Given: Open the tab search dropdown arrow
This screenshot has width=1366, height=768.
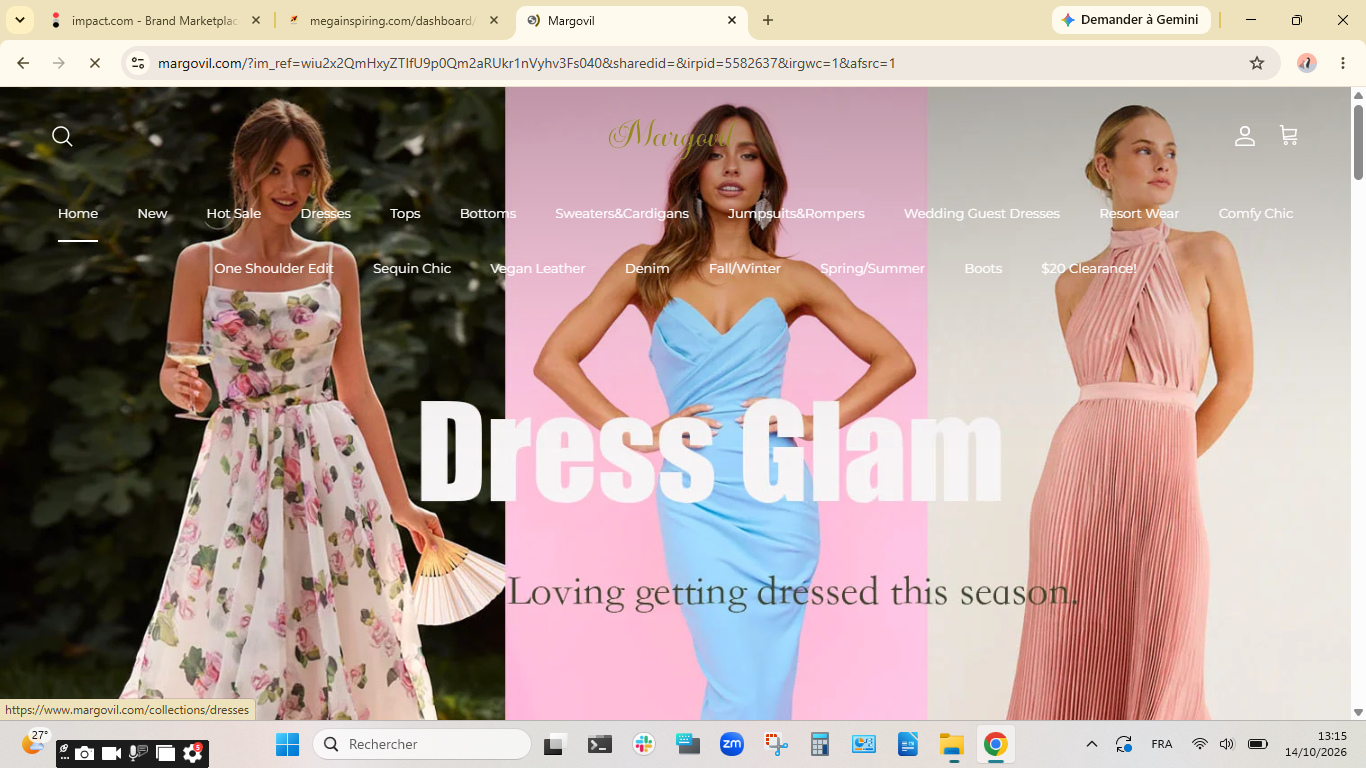Looking at the screenshot, I should point(20,20).
